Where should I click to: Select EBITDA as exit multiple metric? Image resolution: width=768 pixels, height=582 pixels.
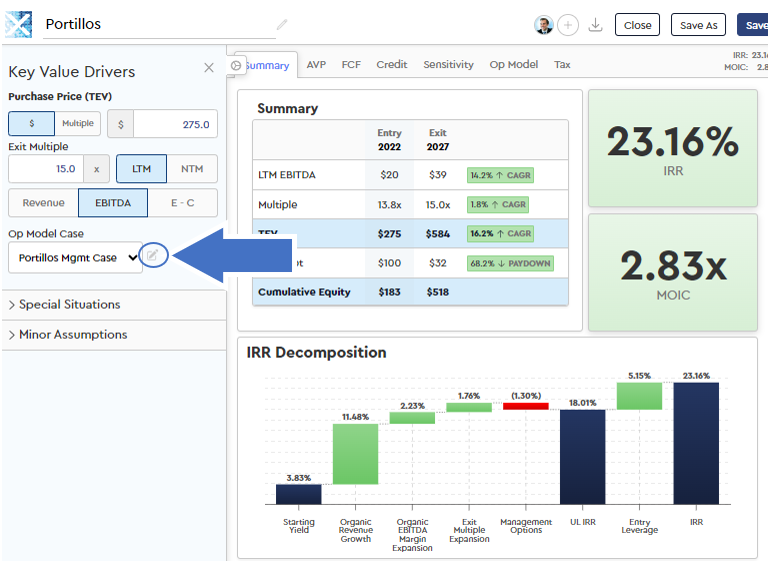click(x=113, y=203)
